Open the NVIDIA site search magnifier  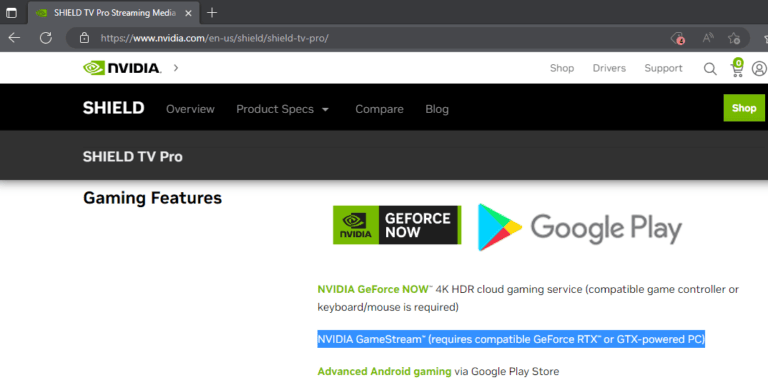[710, 69]
